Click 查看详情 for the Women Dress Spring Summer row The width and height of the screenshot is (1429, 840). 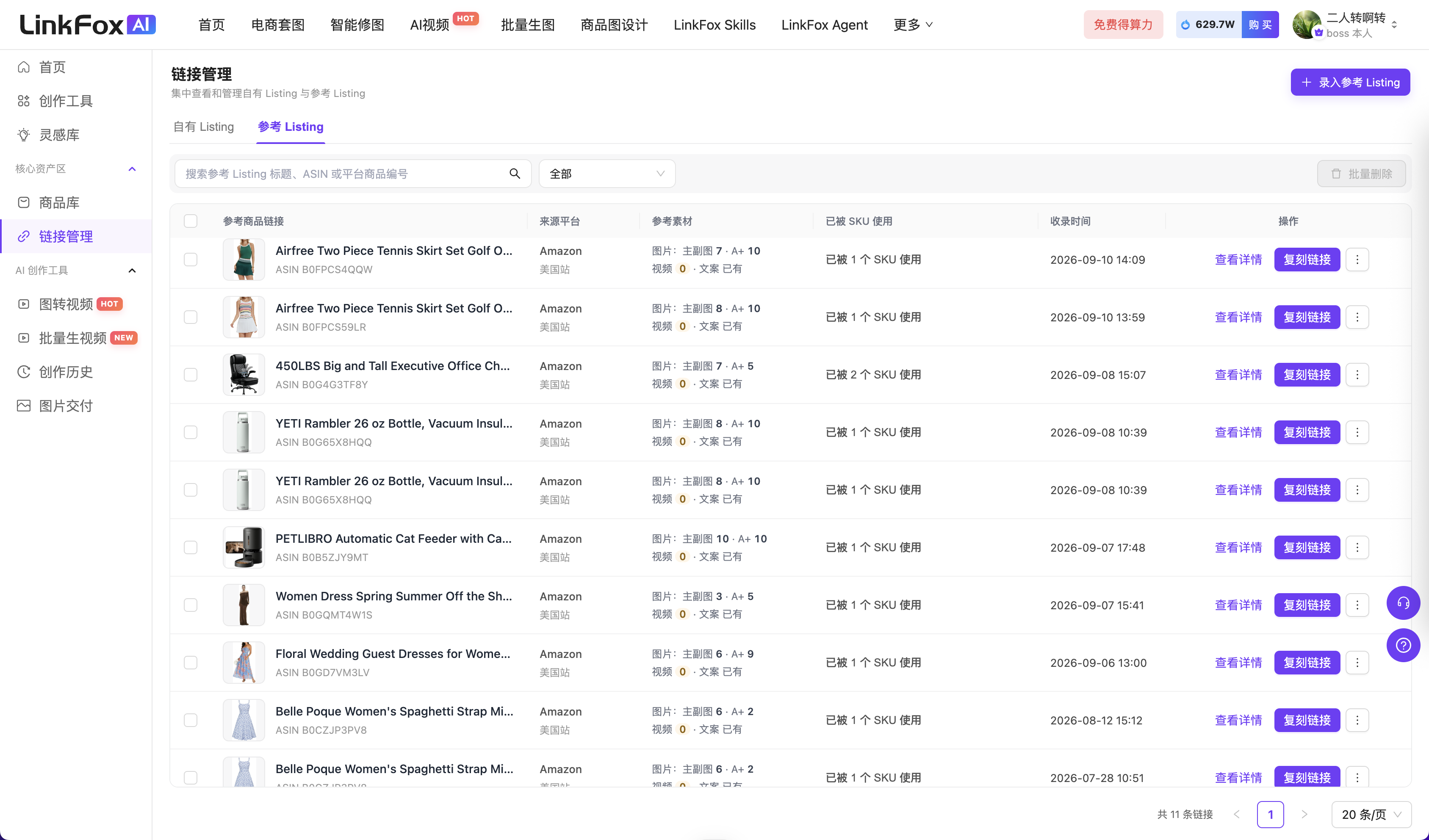(1238, 605)
